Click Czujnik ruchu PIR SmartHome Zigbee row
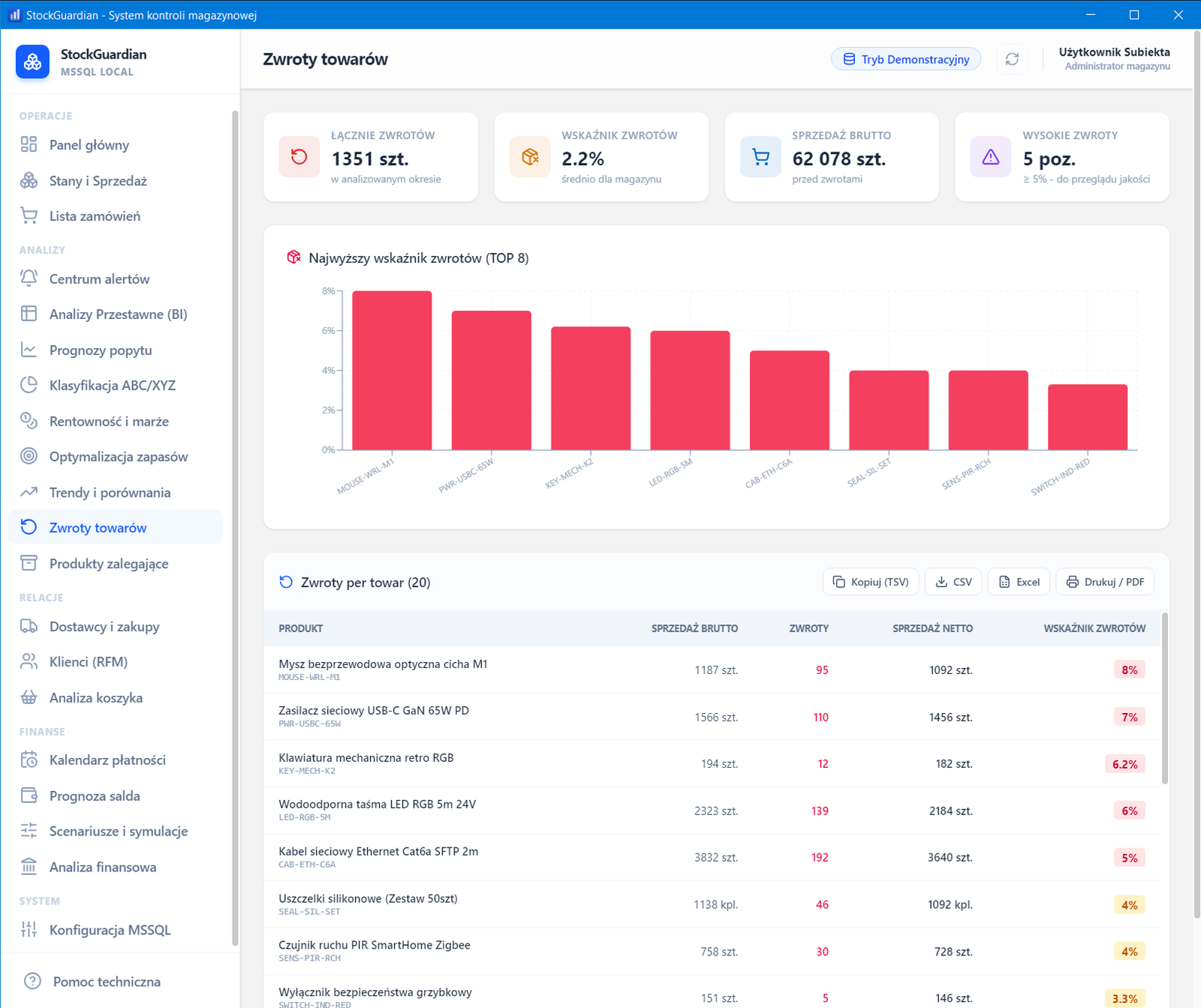 click(712, 951)
